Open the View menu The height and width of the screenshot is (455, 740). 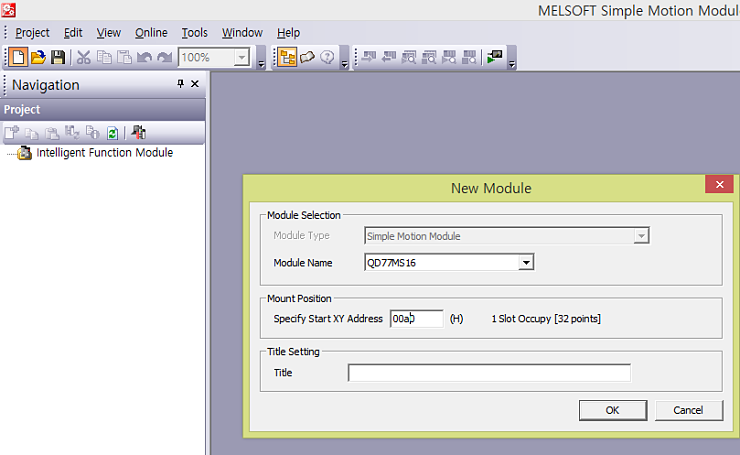(x=109, y=33)
